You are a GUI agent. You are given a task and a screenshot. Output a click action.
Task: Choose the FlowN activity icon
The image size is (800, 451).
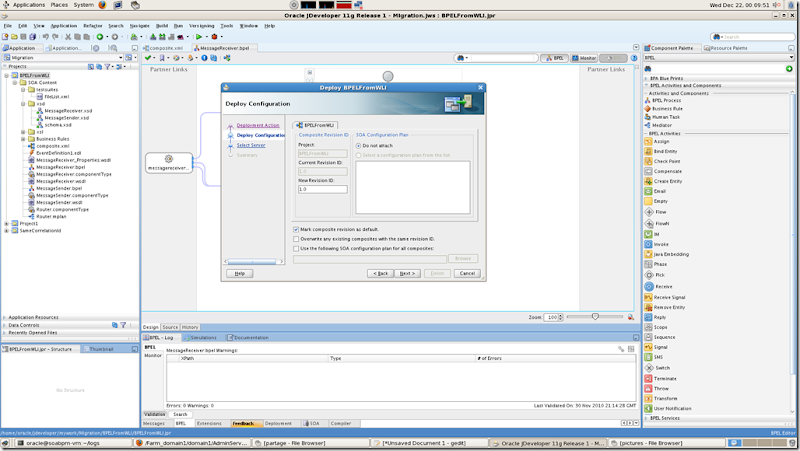pyautogui.click(x=649, y=223)
